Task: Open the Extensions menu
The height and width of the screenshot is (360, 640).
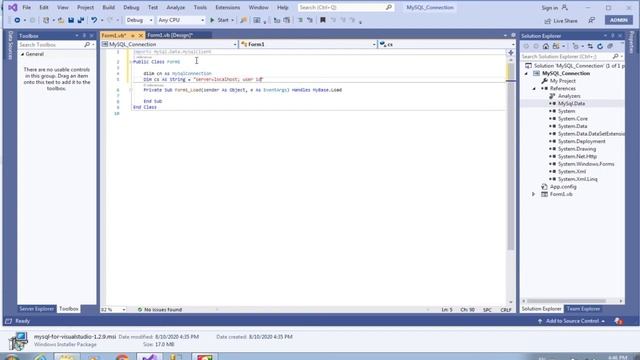Action: click(228, 7)
